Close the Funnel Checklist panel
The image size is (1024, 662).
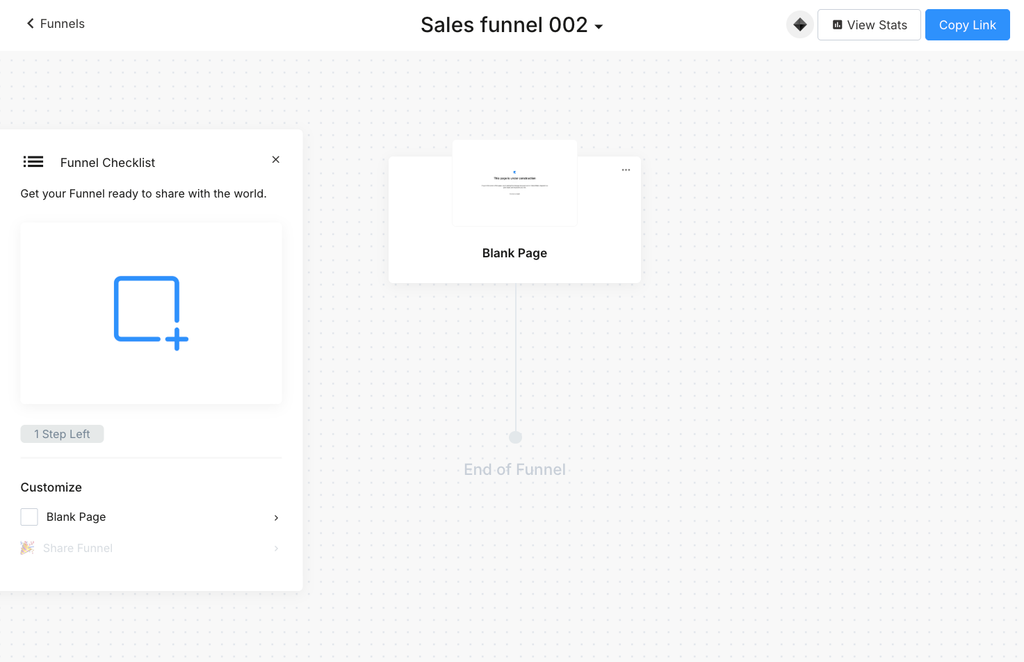(276, 159)
